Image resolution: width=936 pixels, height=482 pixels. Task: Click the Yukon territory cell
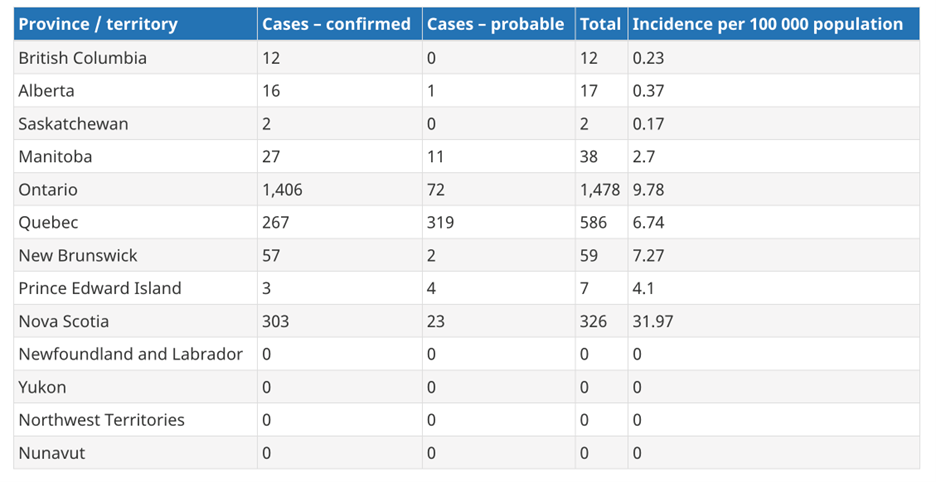click(x=43, y=387)
